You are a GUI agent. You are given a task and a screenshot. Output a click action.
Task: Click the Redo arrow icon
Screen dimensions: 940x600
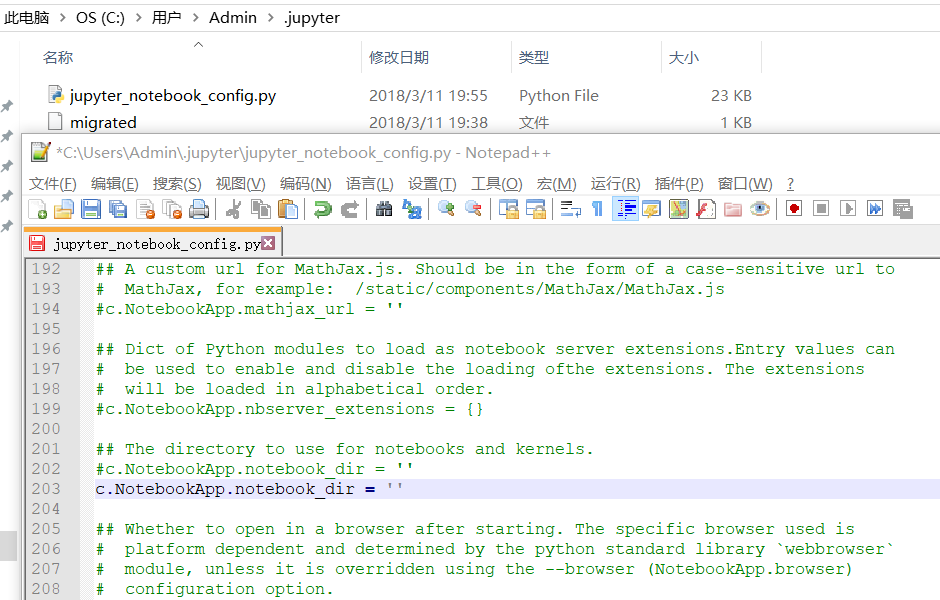(350, 209)
